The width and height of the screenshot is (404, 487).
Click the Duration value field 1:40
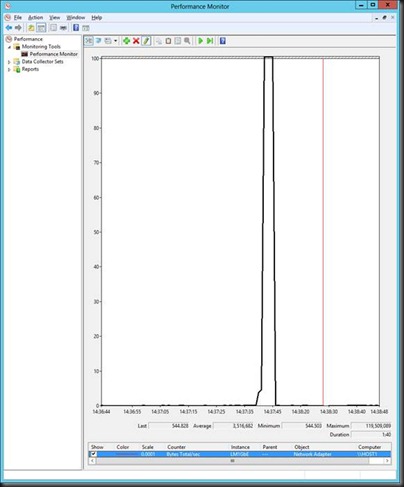coord(371,434)
